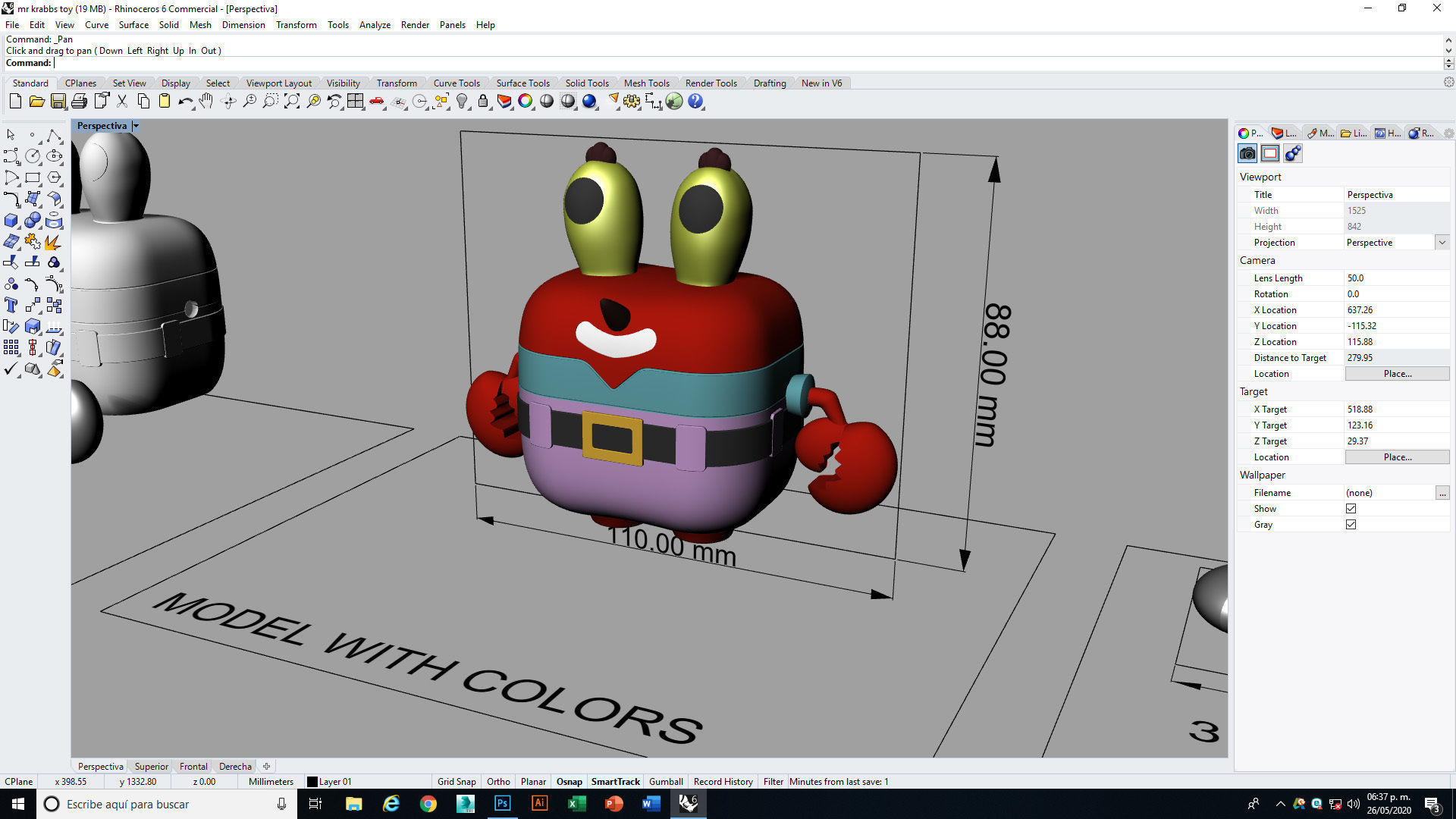Click the four-viewport layout icon
The height and width of the screenshot is (819, 1456).
[x=355, y=102]
